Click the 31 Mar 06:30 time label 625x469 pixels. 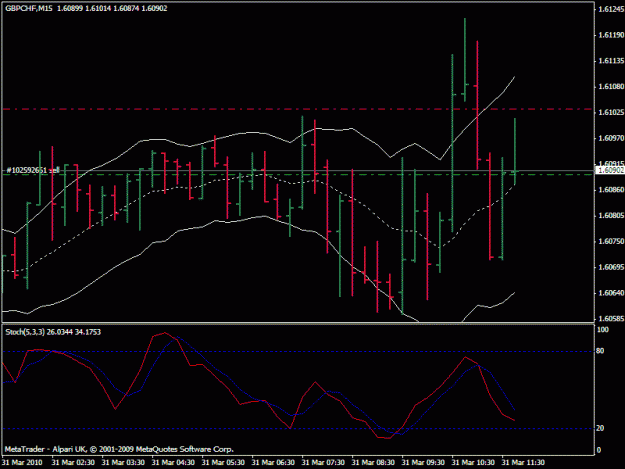click(x=273, y=463)
